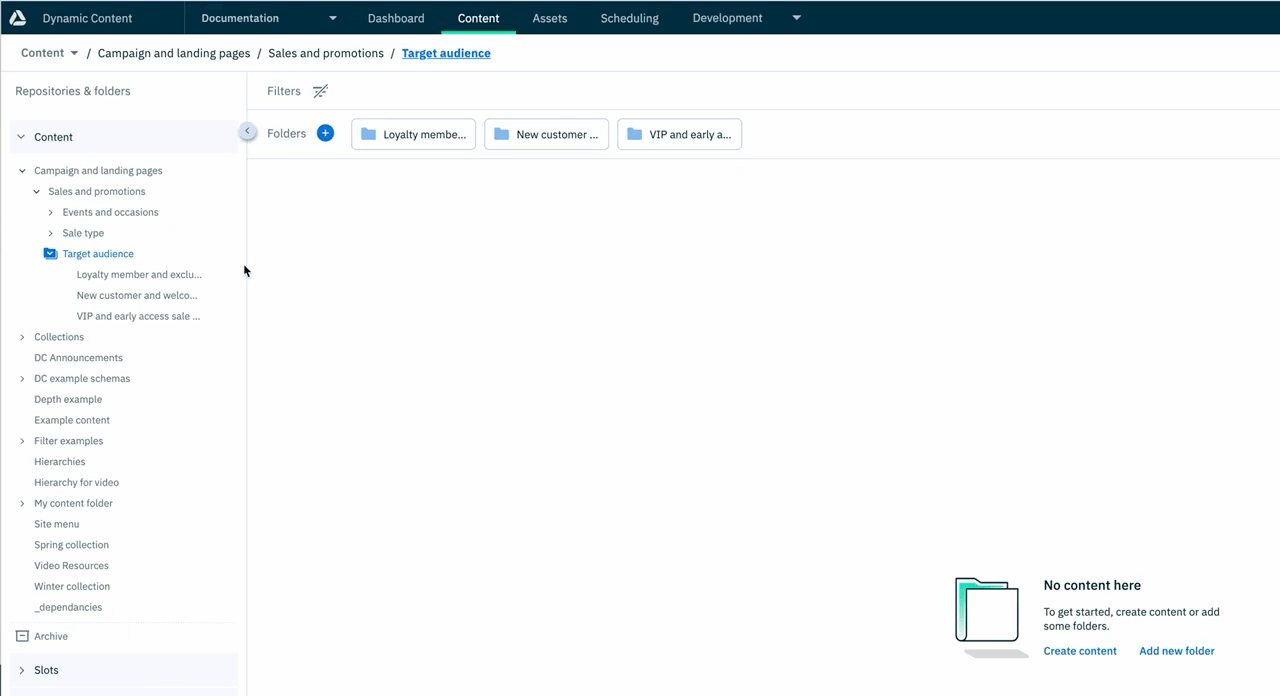Image resolution: width=1280 pixels, height=696 pixels.
Task: Select _dependancies repository
Action: [x=68, y=607]
